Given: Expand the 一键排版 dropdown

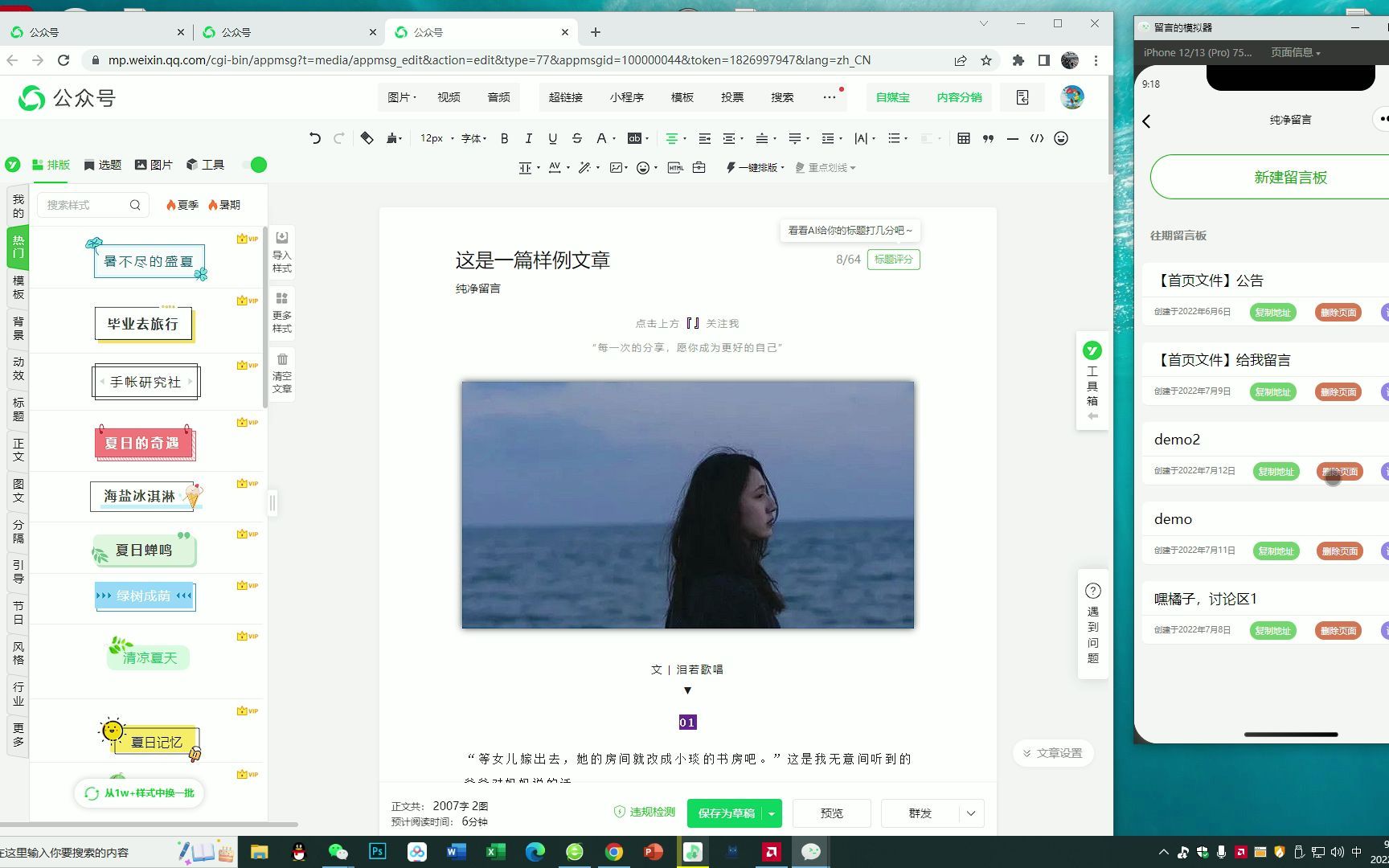Looking at the screenshot, I should [x=755, y=167].
